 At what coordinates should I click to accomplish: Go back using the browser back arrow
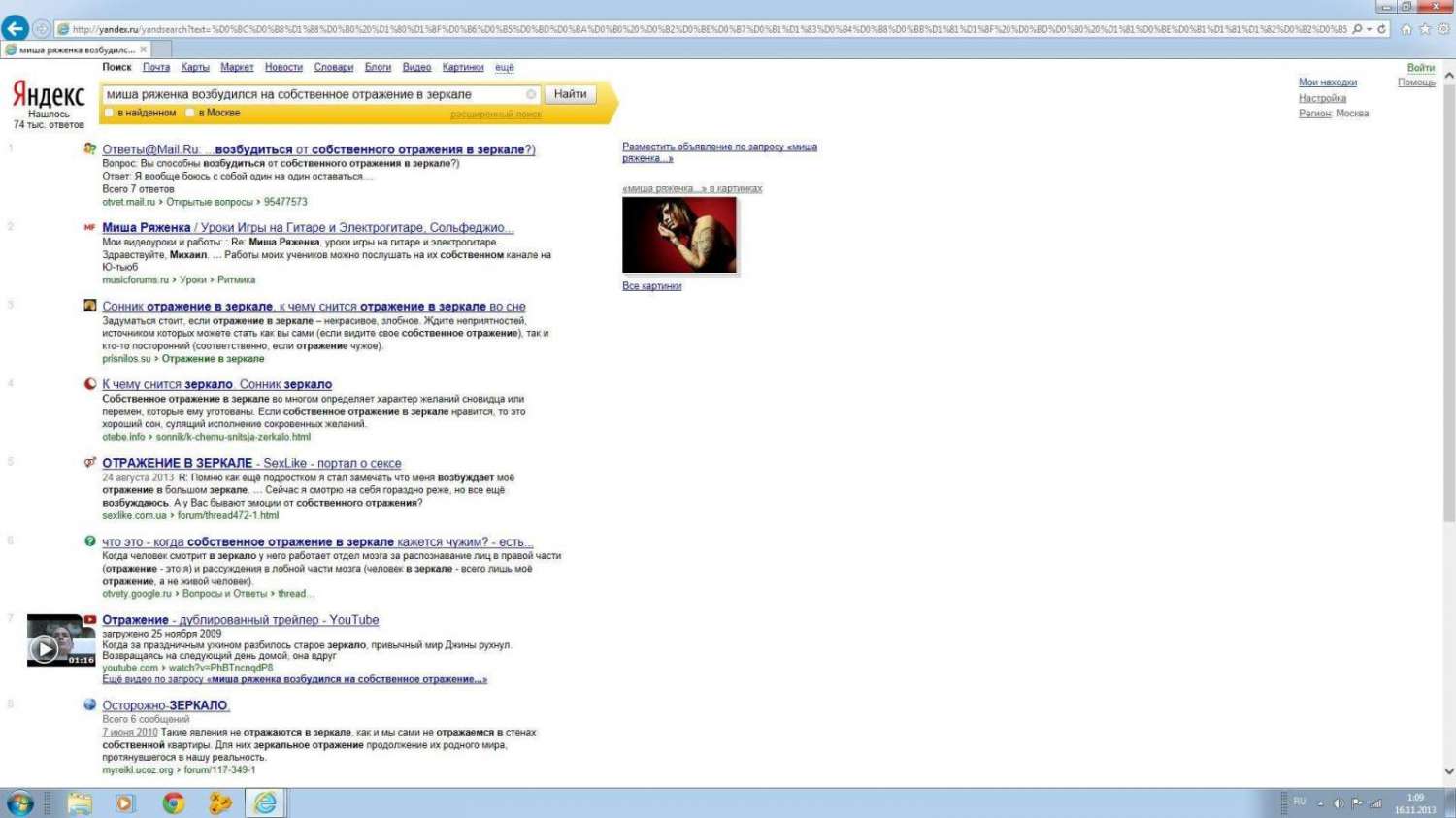[x=16, y=28]
